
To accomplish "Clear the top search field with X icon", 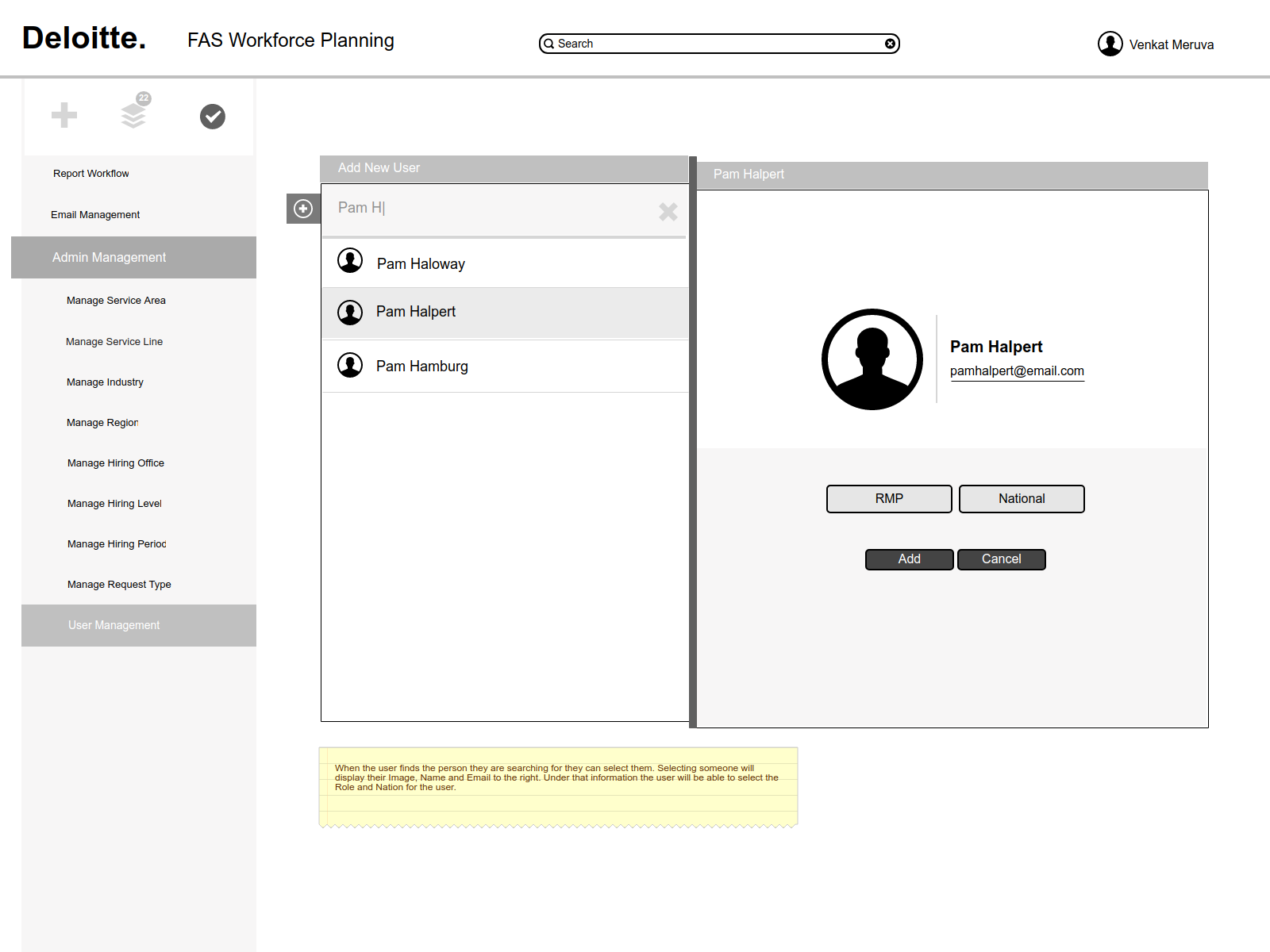I will 891,44.
